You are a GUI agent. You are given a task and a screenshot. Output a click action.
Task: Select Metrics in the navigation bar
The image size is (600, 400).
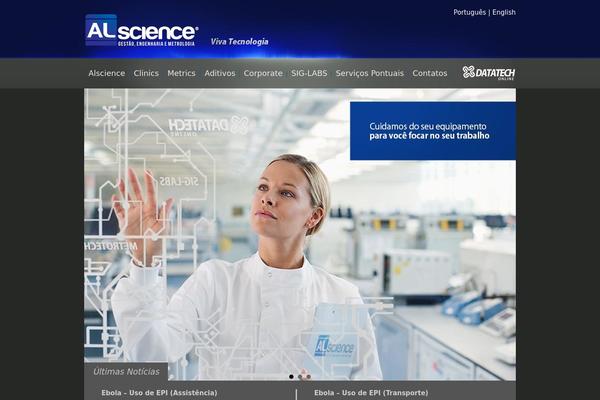click(181, 73)
